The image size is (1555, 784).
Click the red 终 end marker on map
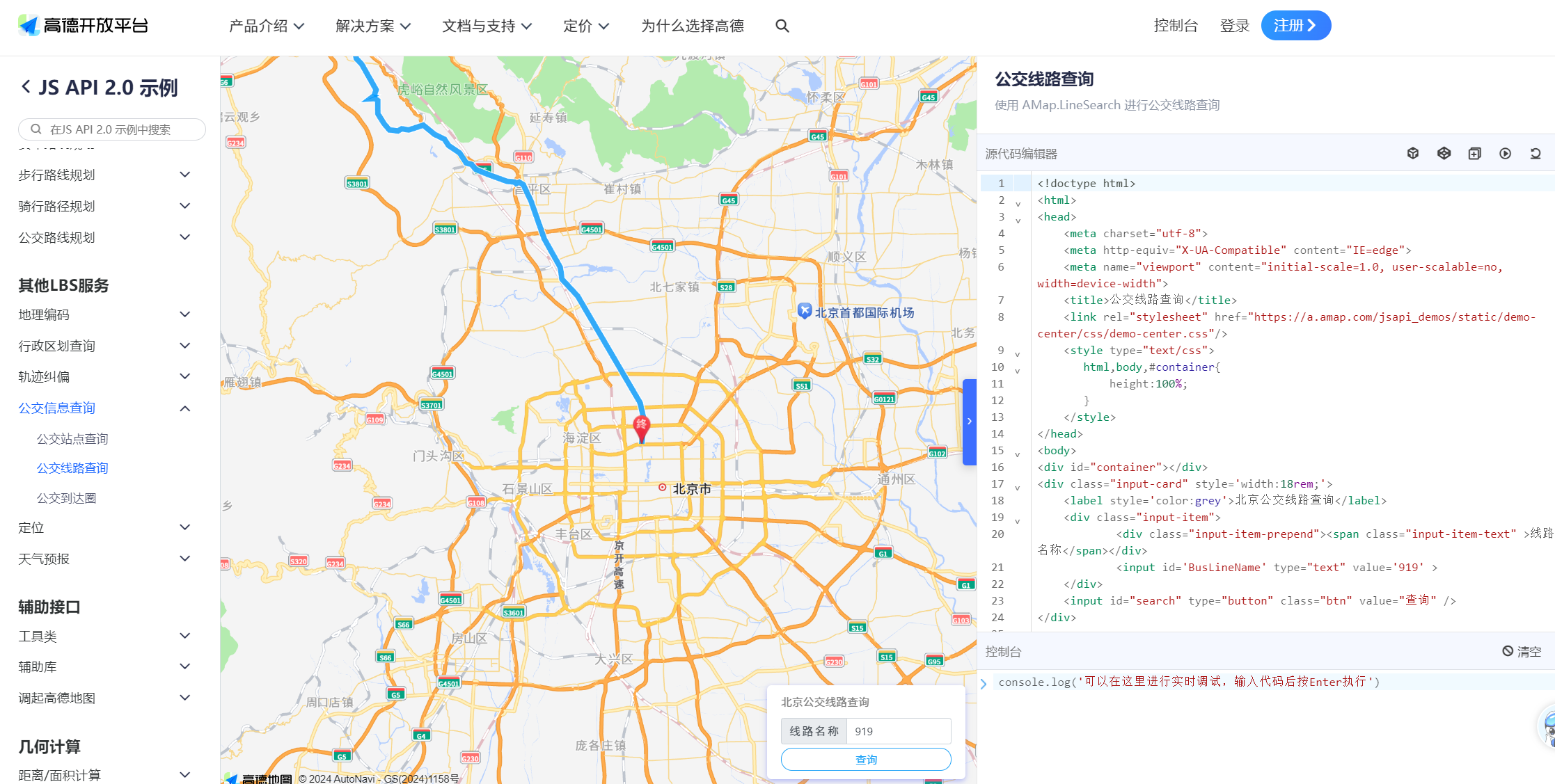tap(642, 428)
